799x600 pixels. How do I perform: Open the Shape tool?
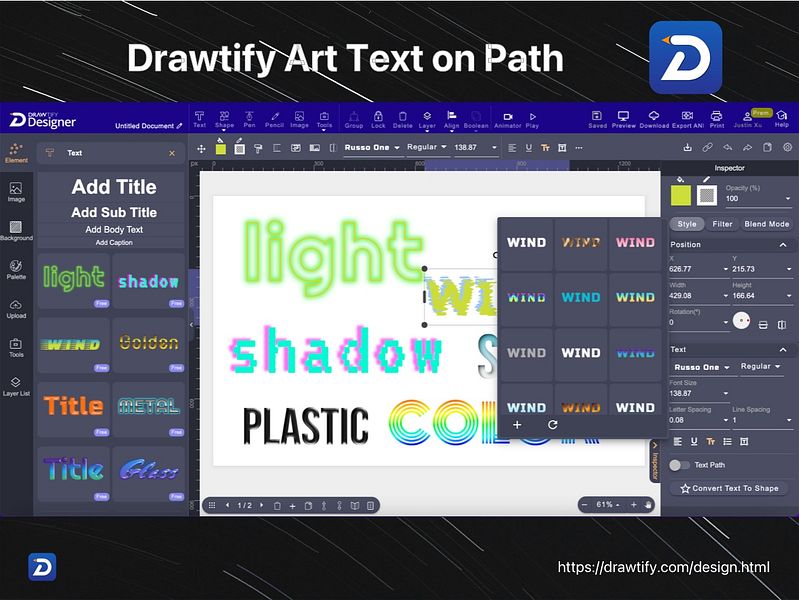pos(224,120)
